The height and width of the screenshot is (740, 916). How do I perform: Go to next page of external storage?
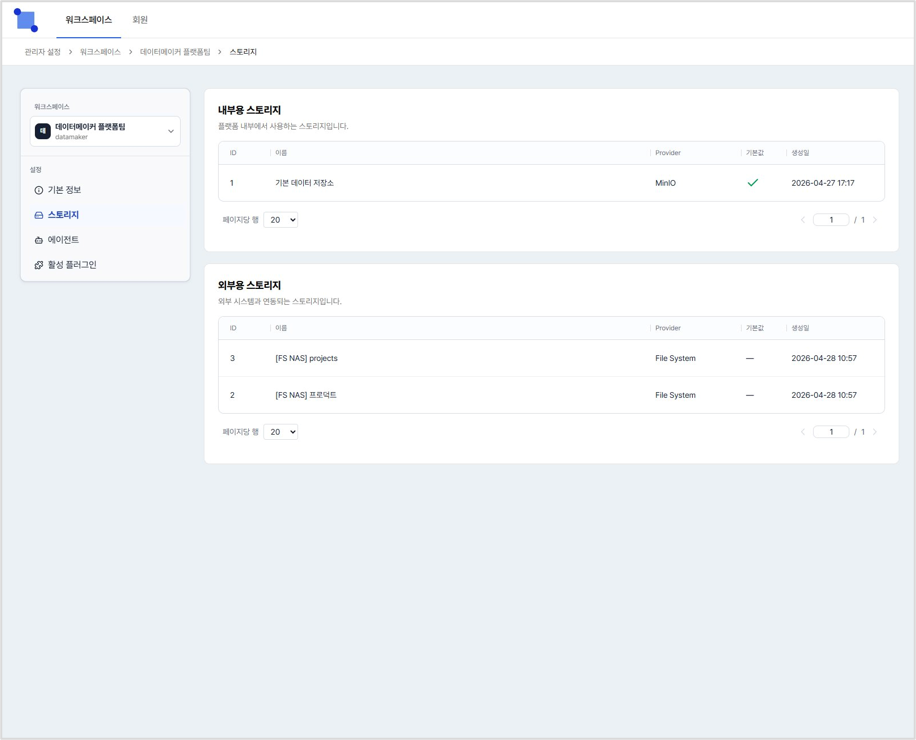[x=875, y=432]
